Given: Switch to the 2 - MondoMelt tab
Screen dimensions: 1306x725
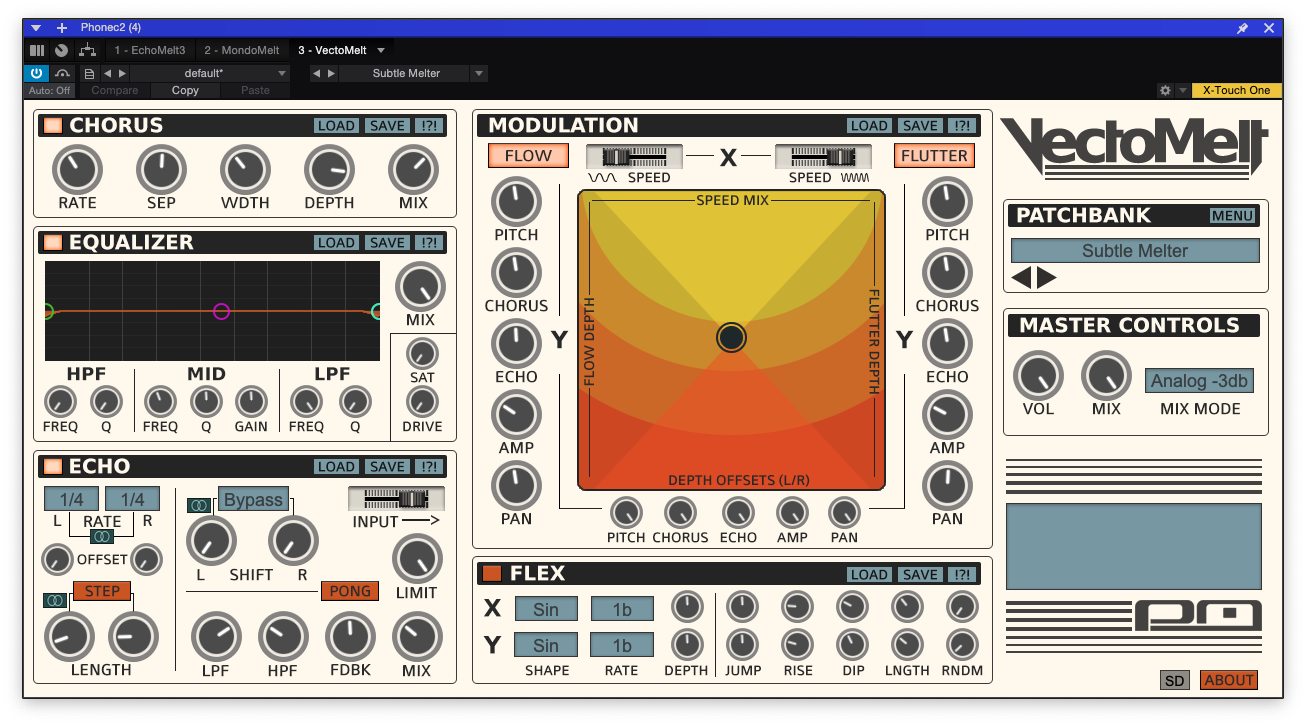Looking at the screenshot, I should tap(242, 50).
